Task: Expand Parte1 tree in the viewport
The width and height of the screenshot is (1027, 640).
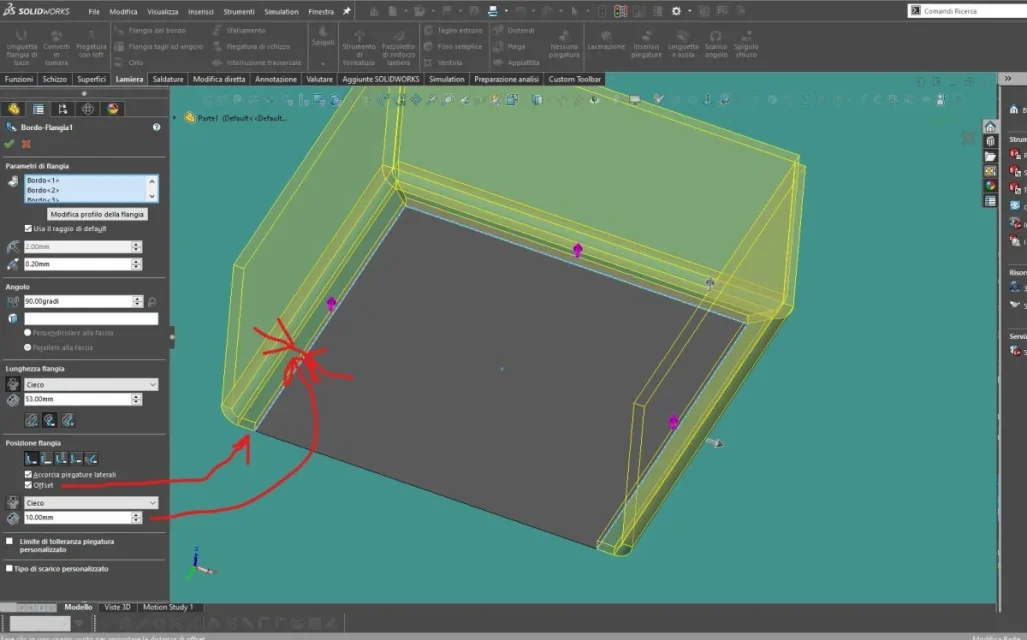Action: pyautogui.click(x=175, y=118)
